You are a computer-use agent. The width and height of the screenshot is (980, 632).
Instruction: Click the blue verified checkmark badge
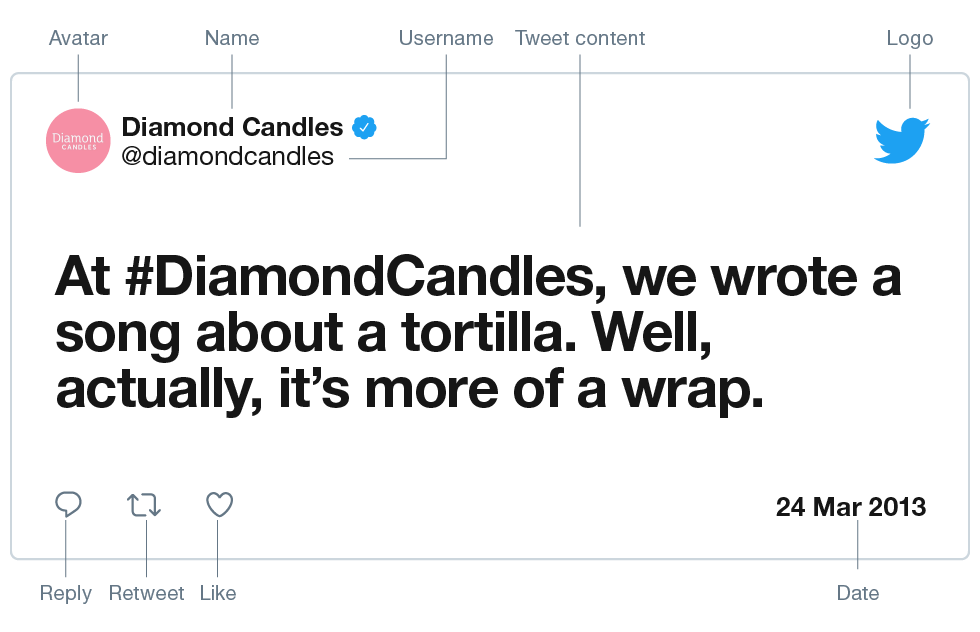(x=364, y=127)
